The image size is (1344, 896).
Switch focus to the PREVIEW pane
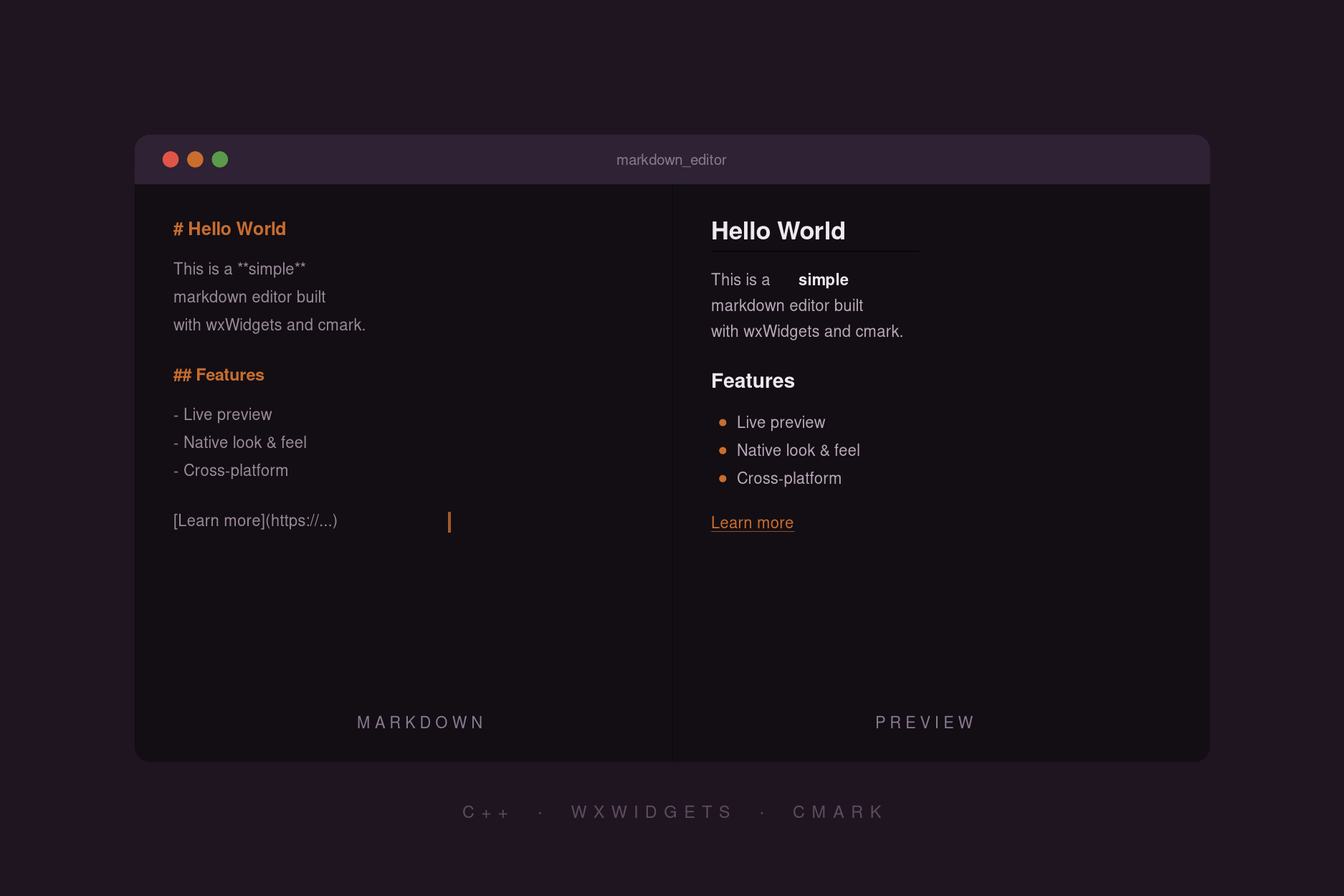point(925,722)
